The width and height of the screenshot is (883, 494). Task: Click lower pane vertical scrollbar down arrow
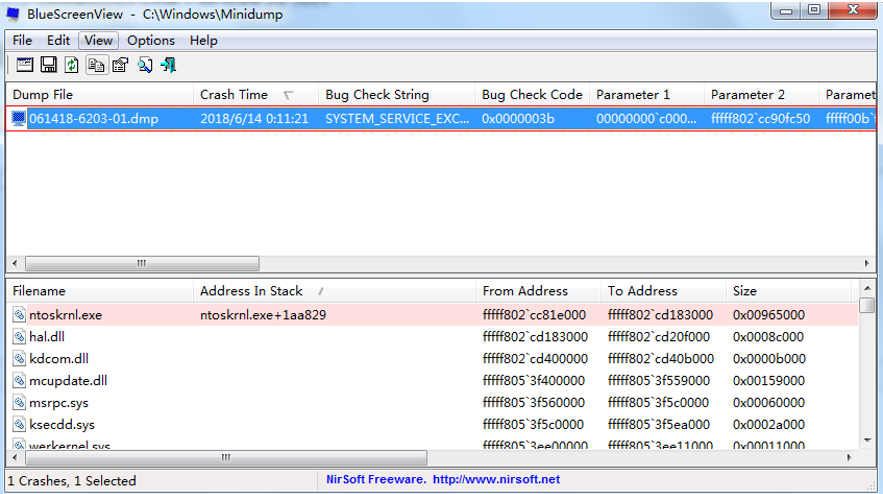click(868, 440)
